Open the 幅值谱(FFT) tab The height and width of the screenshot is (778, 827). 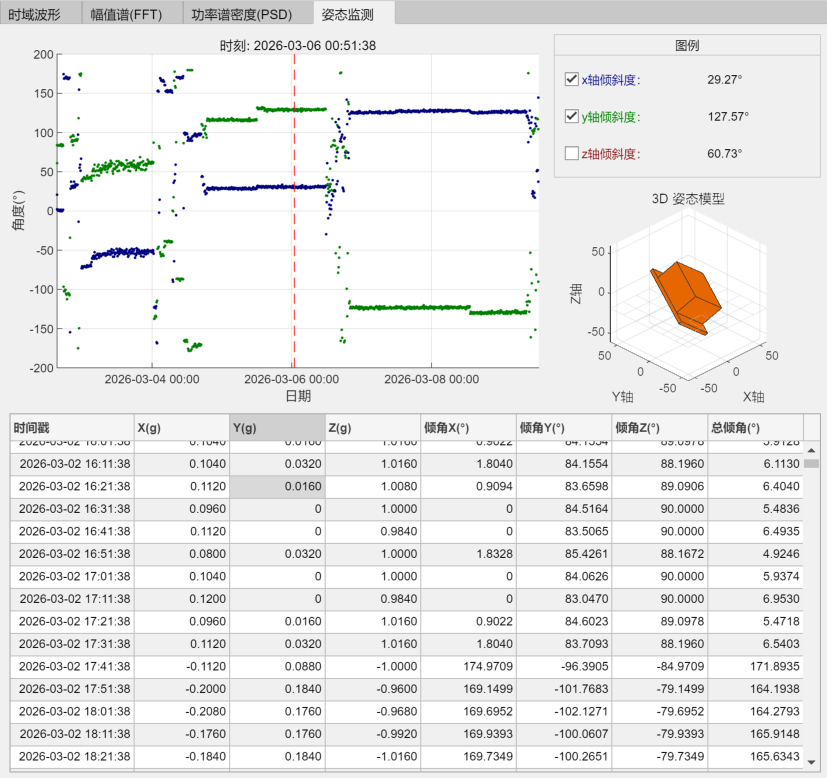127,14
